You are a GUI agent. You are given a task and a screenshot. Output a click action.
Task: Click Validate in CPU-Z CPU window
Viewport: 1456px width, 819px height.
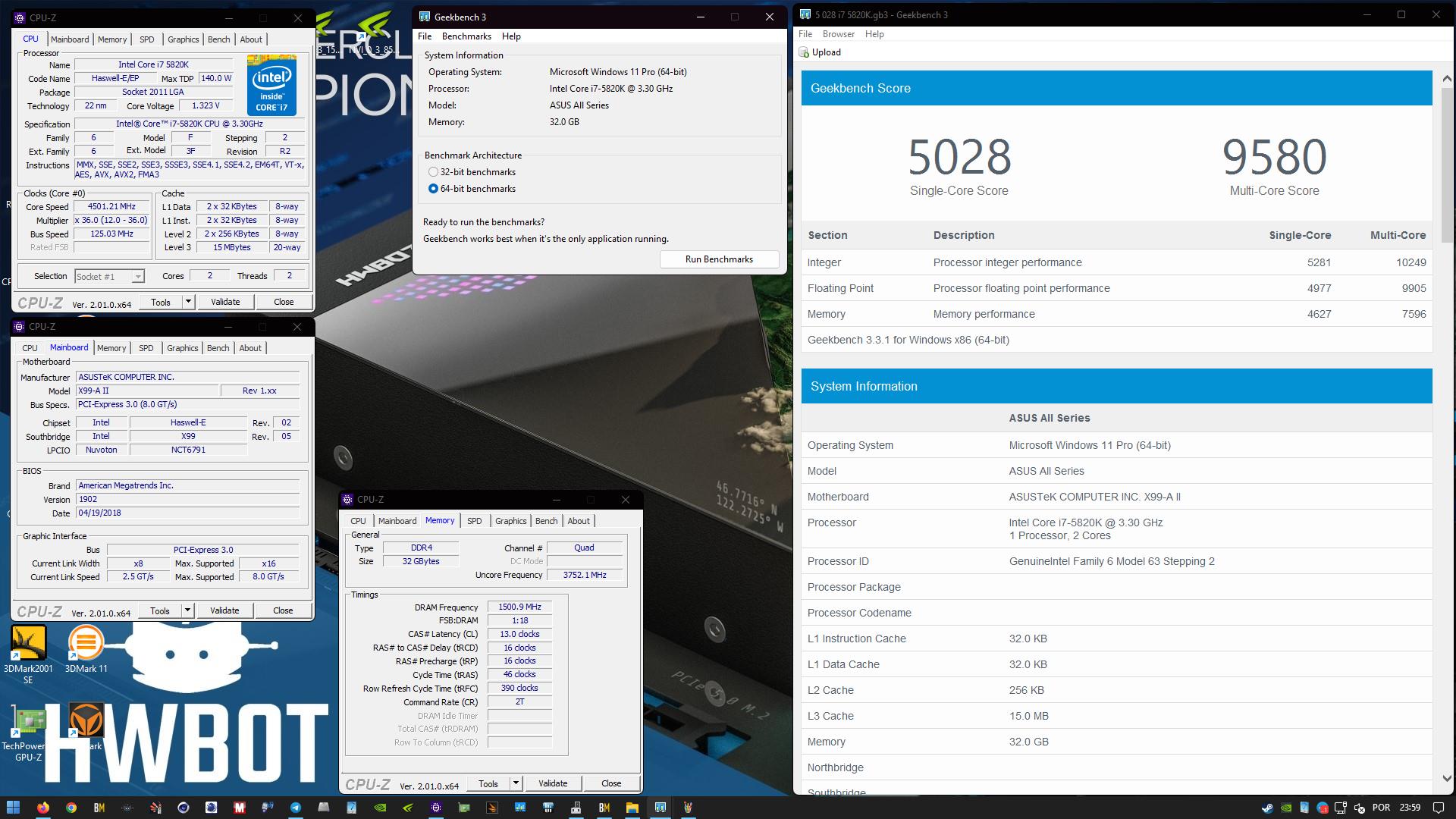[225, 302]
